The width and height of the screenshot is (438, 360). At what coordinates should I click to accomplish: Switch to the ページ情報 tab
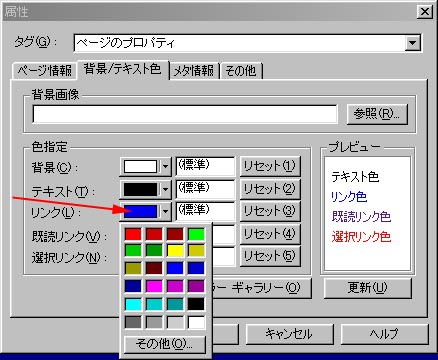coord(45,71)
